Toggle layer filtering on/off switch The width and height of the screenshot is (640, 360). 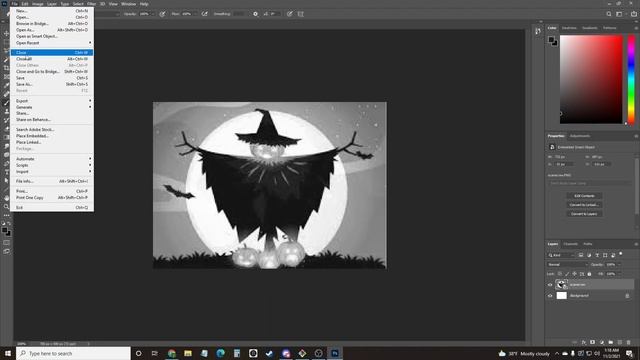(x=621, y=254)
